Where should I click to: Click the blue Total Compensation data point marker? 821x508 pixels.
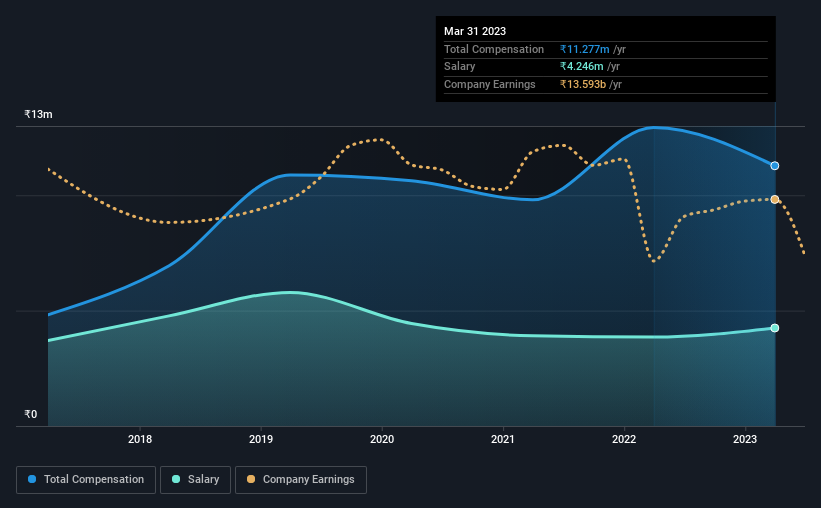774,166
